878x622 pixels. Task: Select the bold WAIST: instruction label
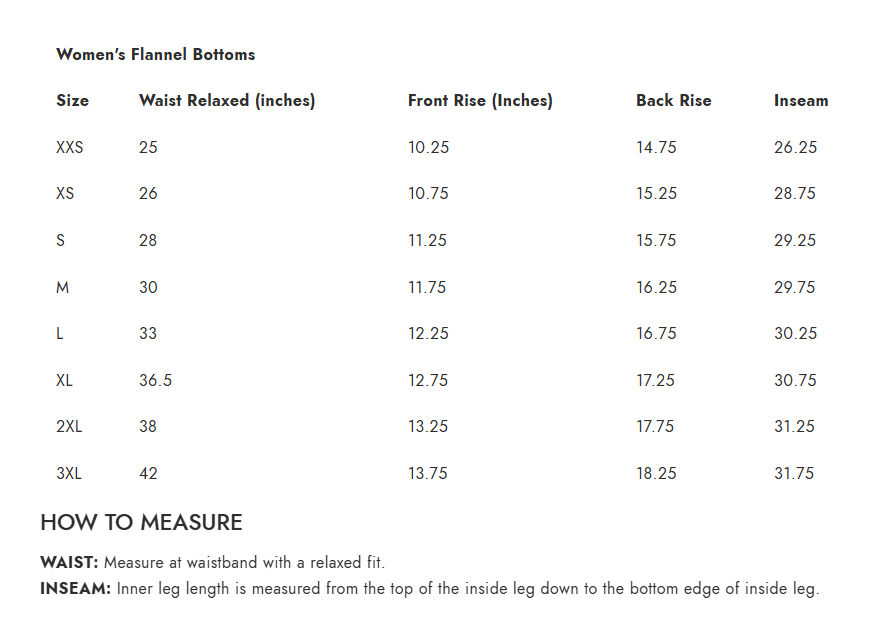point(69,562)
